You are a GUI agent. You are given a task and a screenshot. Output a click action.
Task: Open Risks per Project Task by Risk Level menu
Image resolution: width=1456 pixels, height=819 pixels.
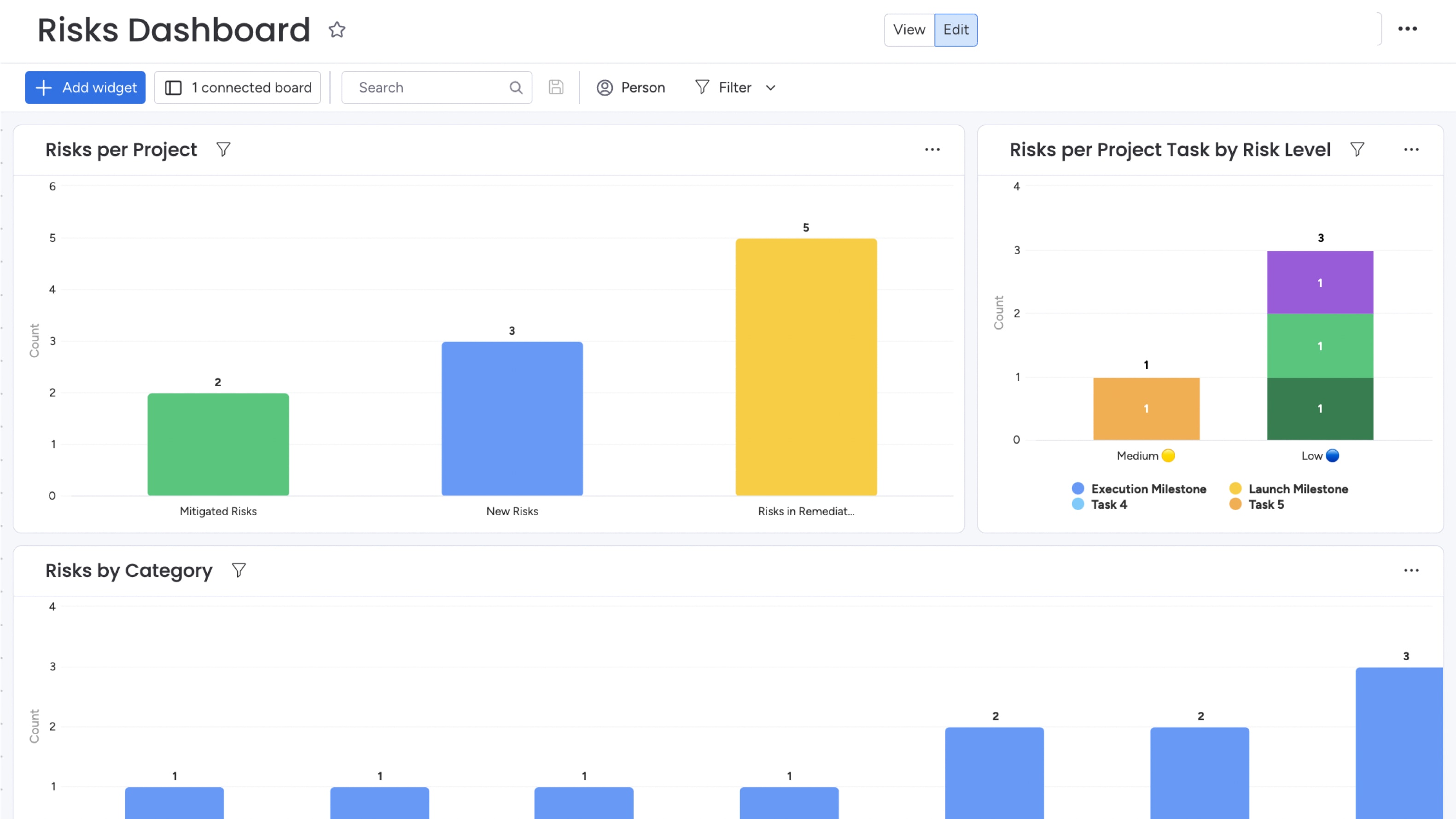click(x=1411, y=150)
